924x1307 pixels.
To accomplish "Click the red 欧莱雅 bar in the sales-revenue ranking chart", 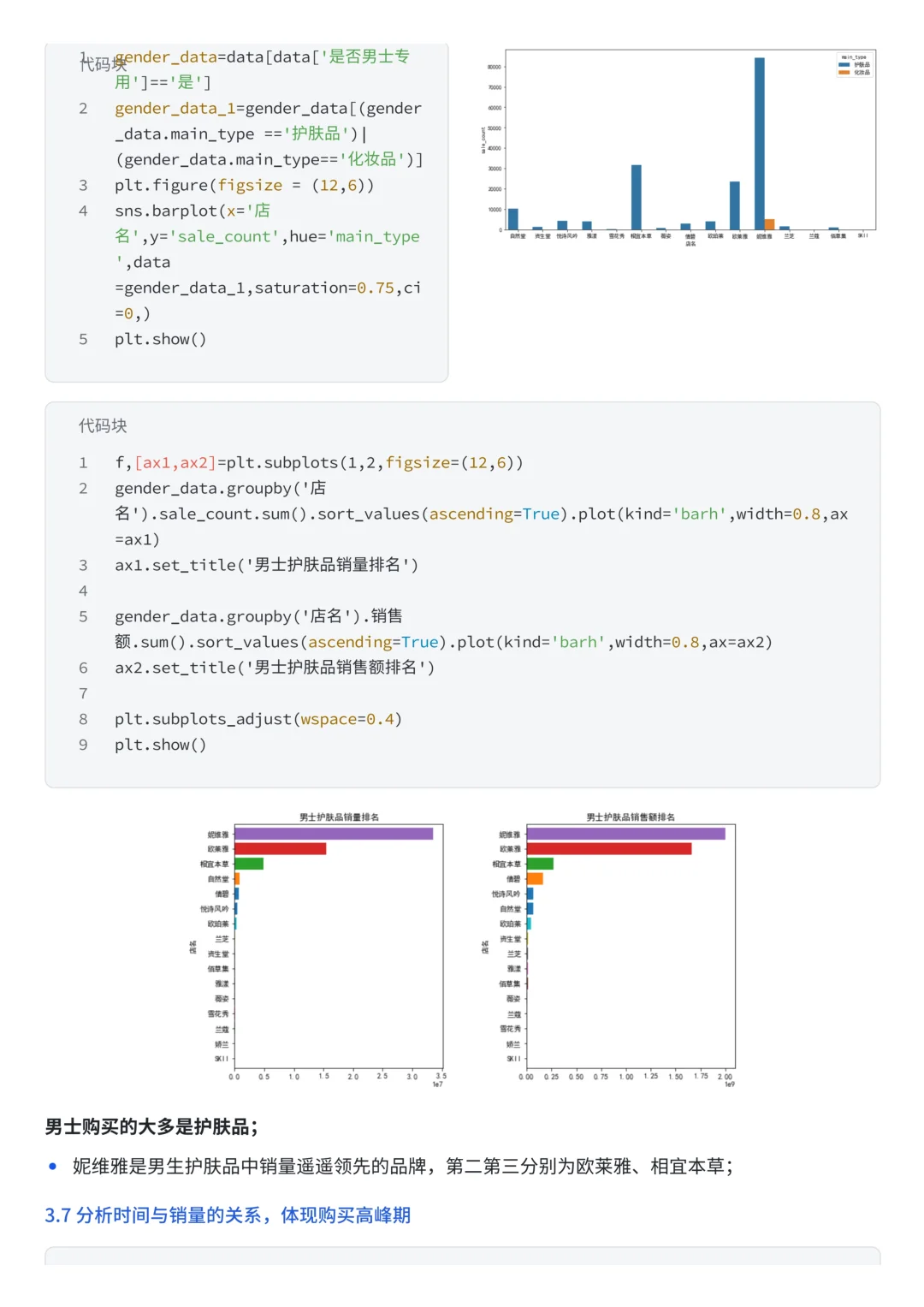I will coord(608,849).
